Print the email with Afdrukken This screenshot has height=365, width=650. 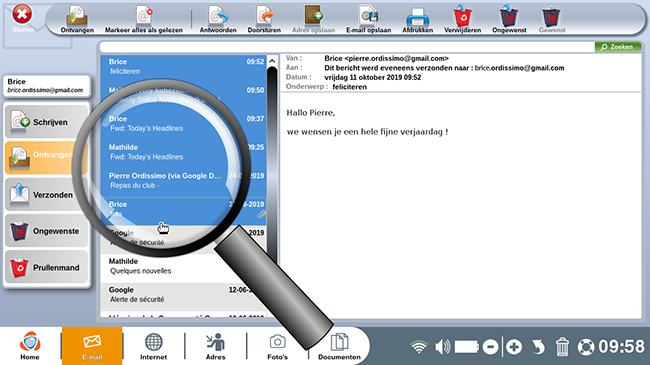point(417,19)
